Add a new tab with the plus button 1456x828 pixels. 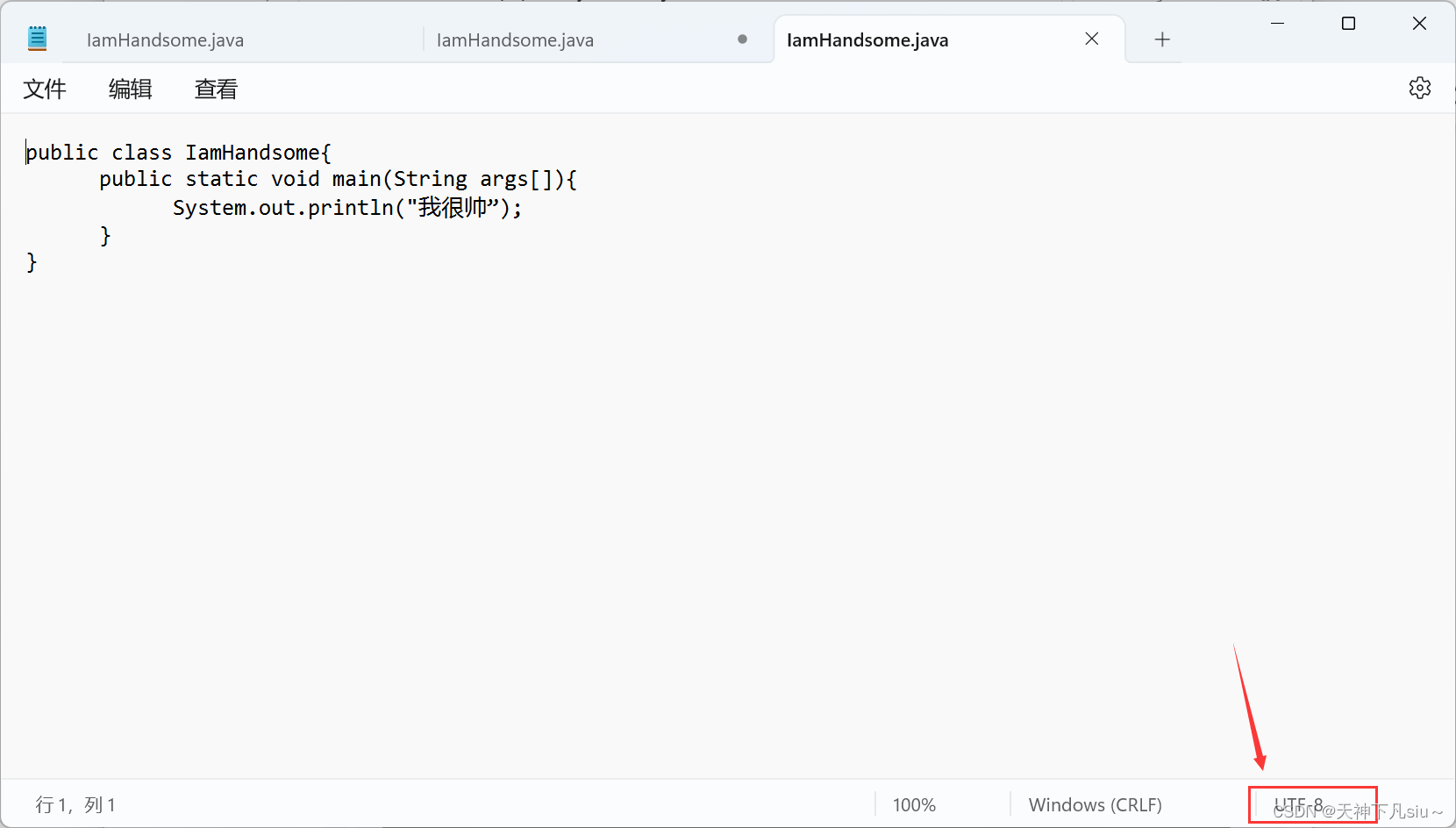click(1162, 39)
